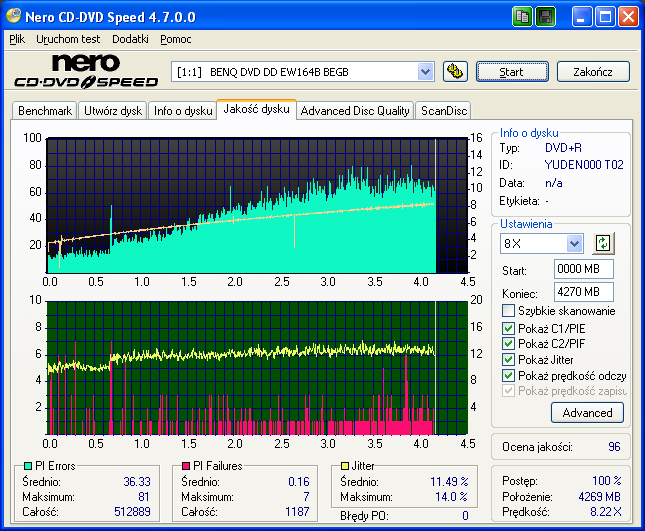Click inside the PI Failures graph
The height and width of the screenshot is (531, 645).
tap(258, 368)
